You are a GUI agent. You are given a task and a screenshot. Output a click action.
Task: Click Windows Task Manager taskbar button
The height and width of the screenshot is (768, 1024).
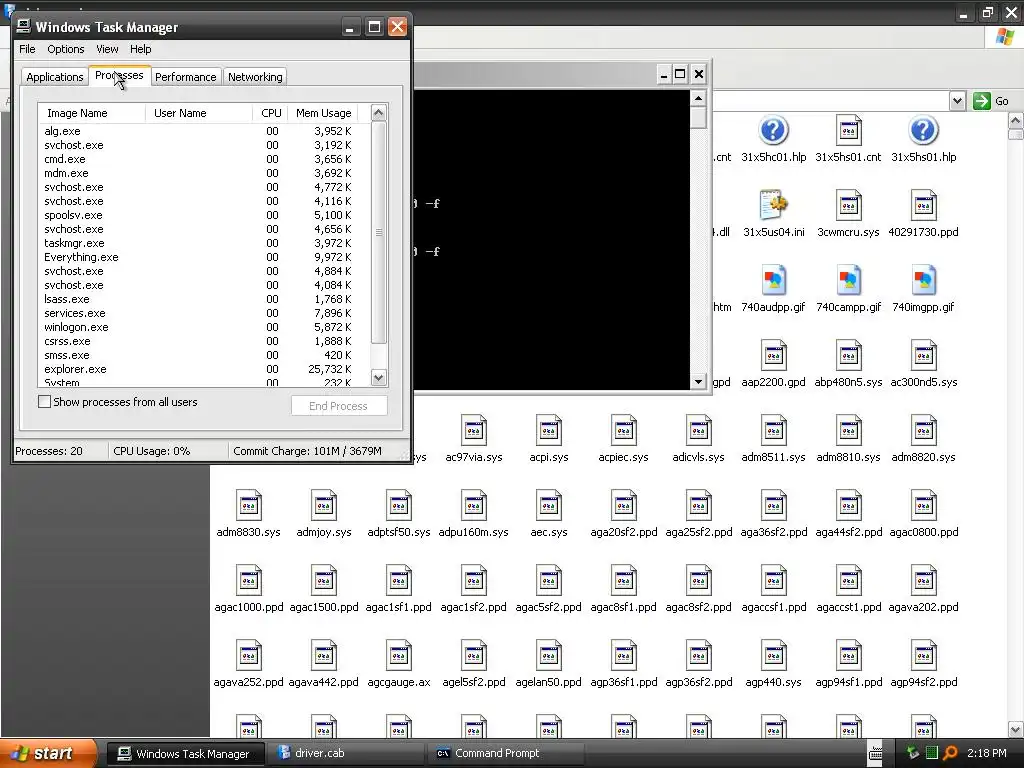[185, 754]
